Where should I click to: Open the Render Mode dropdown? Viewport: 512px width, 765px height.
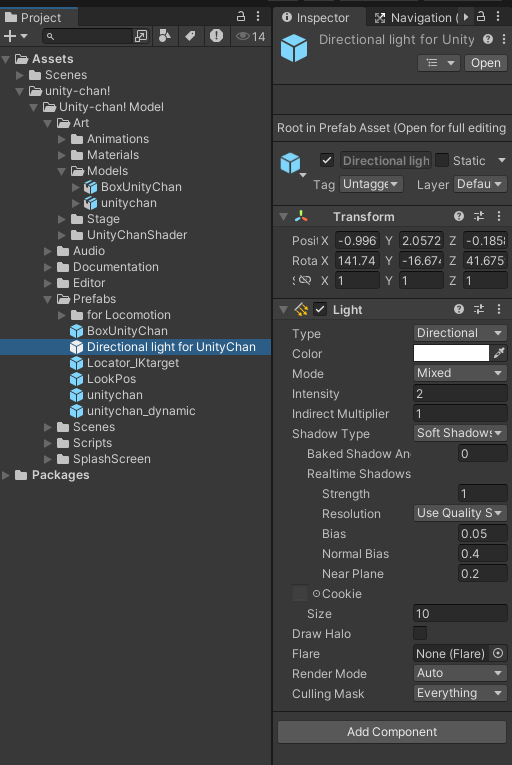(x=460, y=673)
